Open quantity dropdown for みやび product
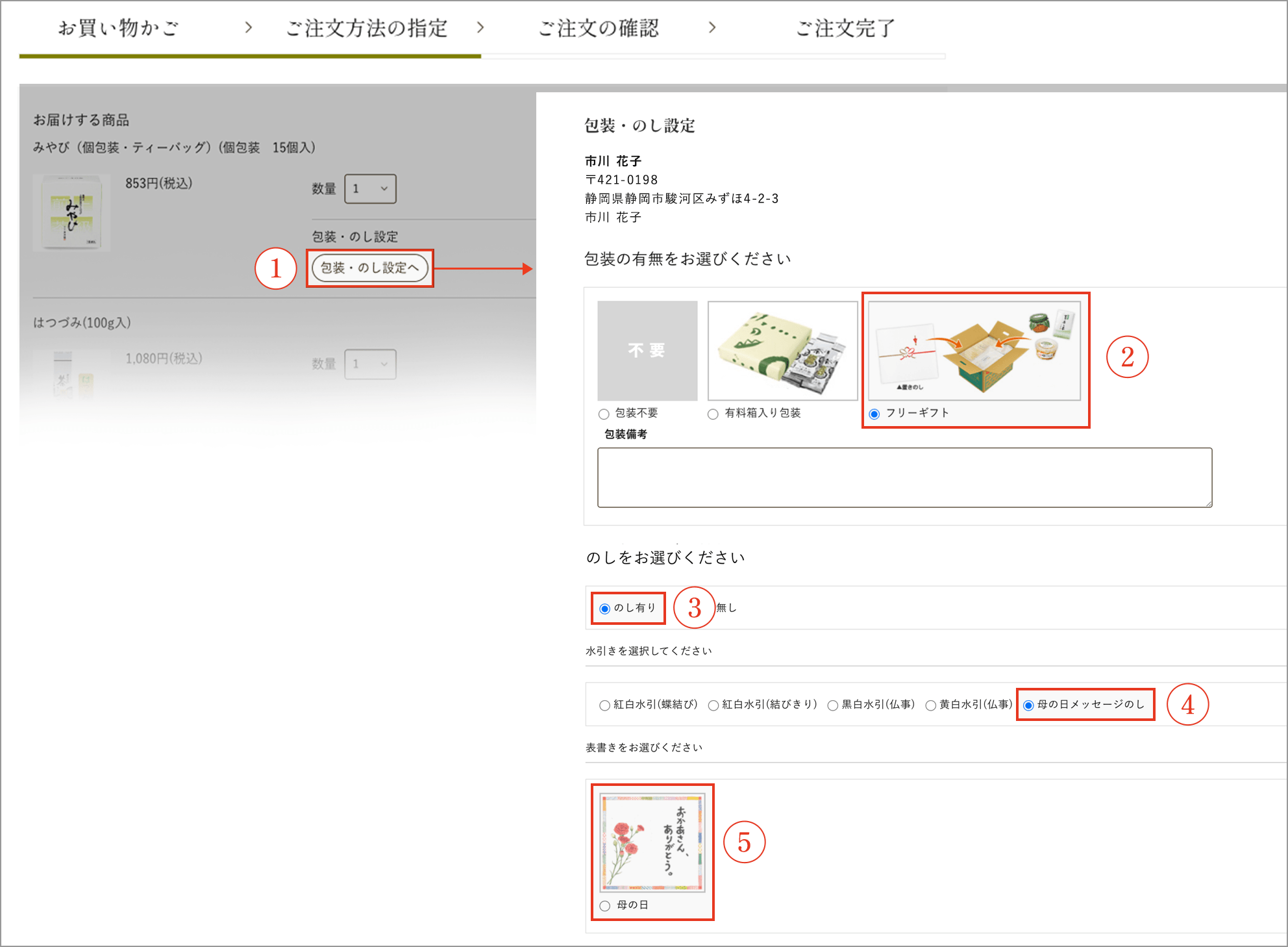Viewport: 1288px width, 947px height. 369,189
